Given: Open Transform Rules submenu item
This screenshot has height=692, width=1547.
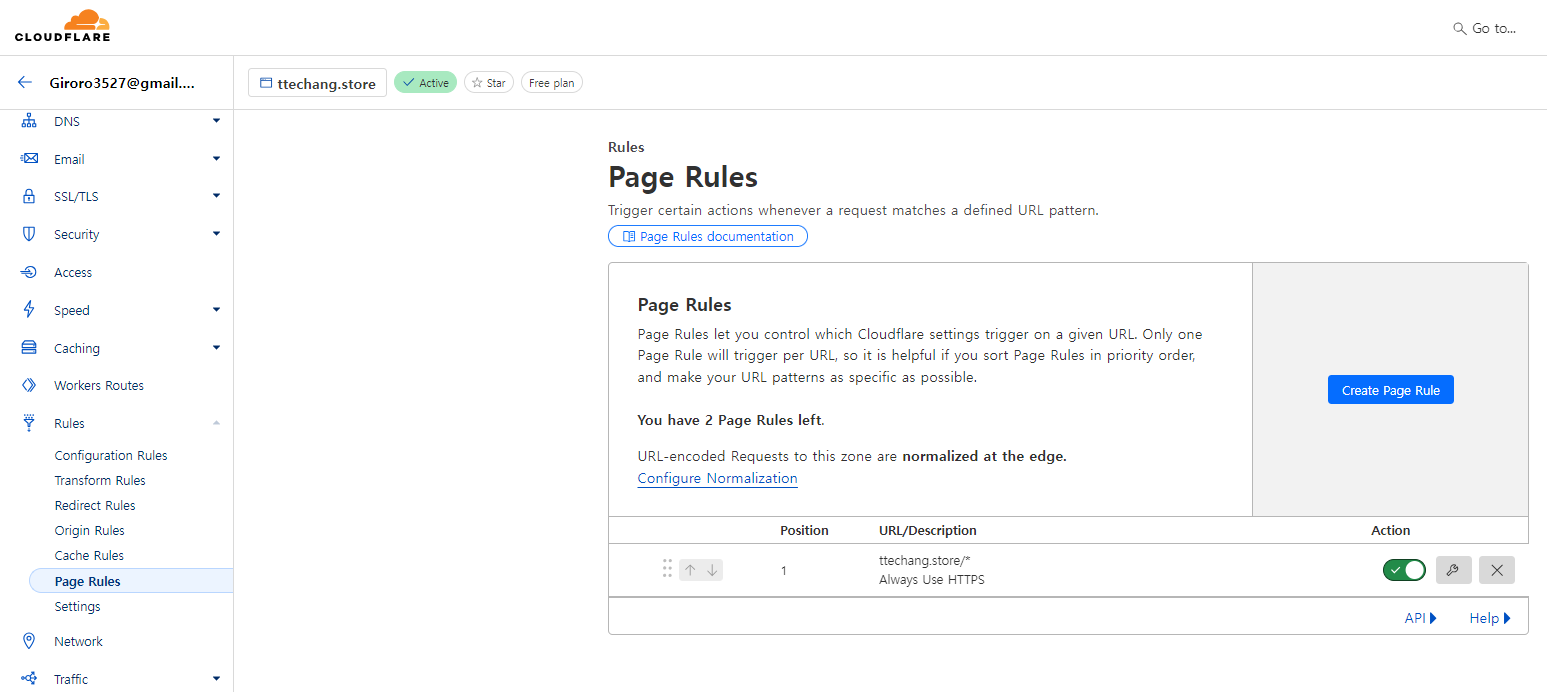Looking at the screenshot, I should pyautogui.click(x=100, y=480).
